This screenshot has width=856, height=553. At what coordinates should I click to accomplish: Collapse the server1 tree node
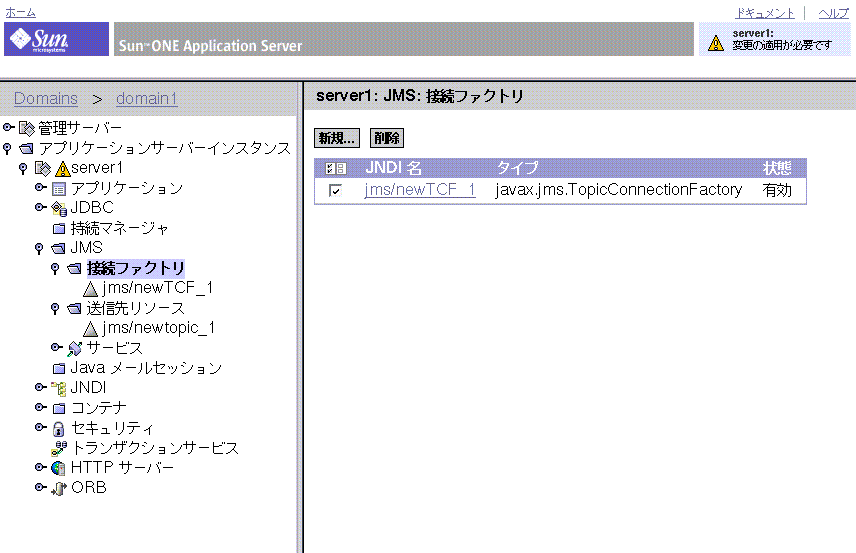(x=23, y=168)
